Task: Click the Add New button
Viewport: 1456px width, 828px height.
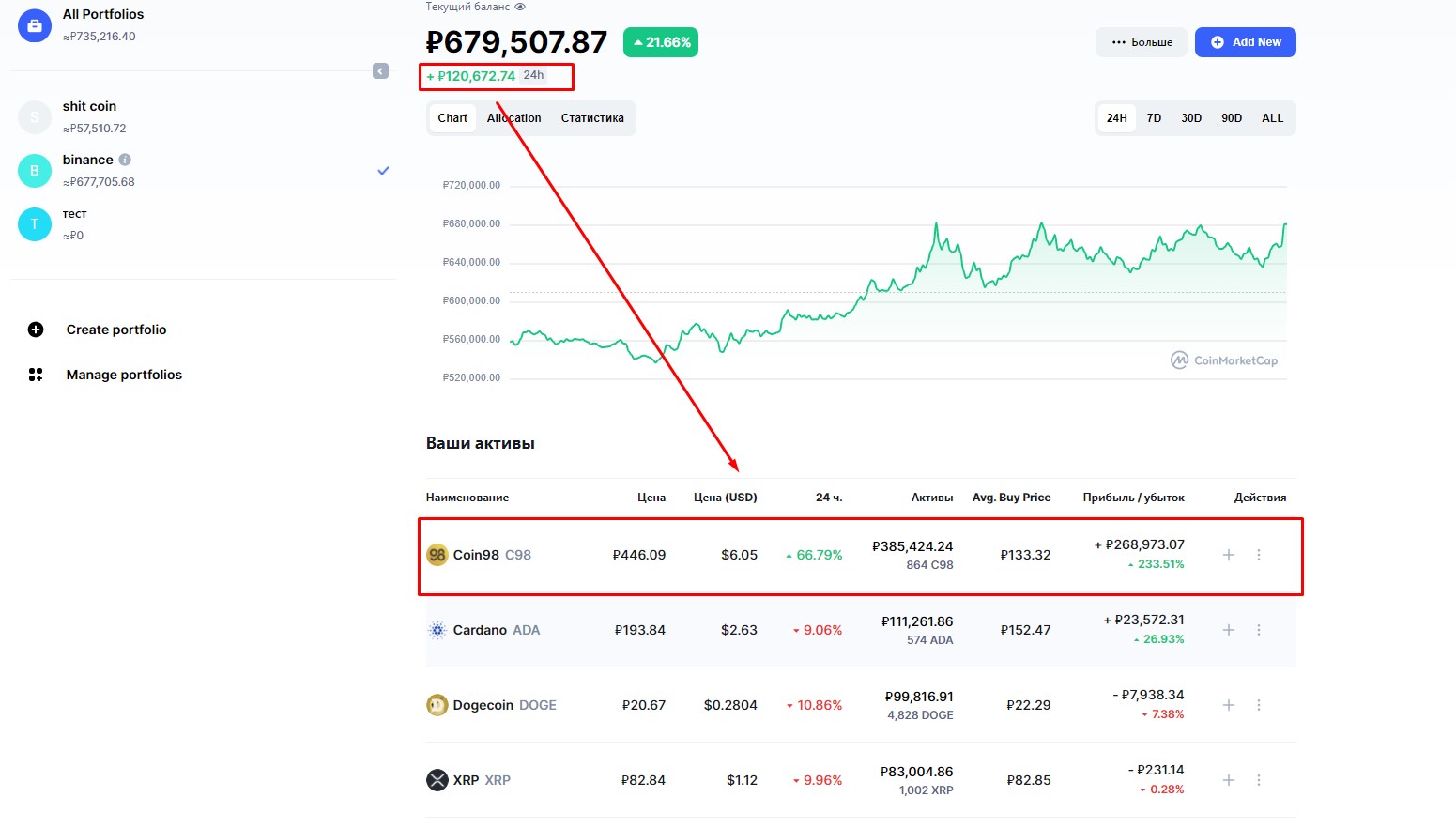Action: pos(1245,42)
